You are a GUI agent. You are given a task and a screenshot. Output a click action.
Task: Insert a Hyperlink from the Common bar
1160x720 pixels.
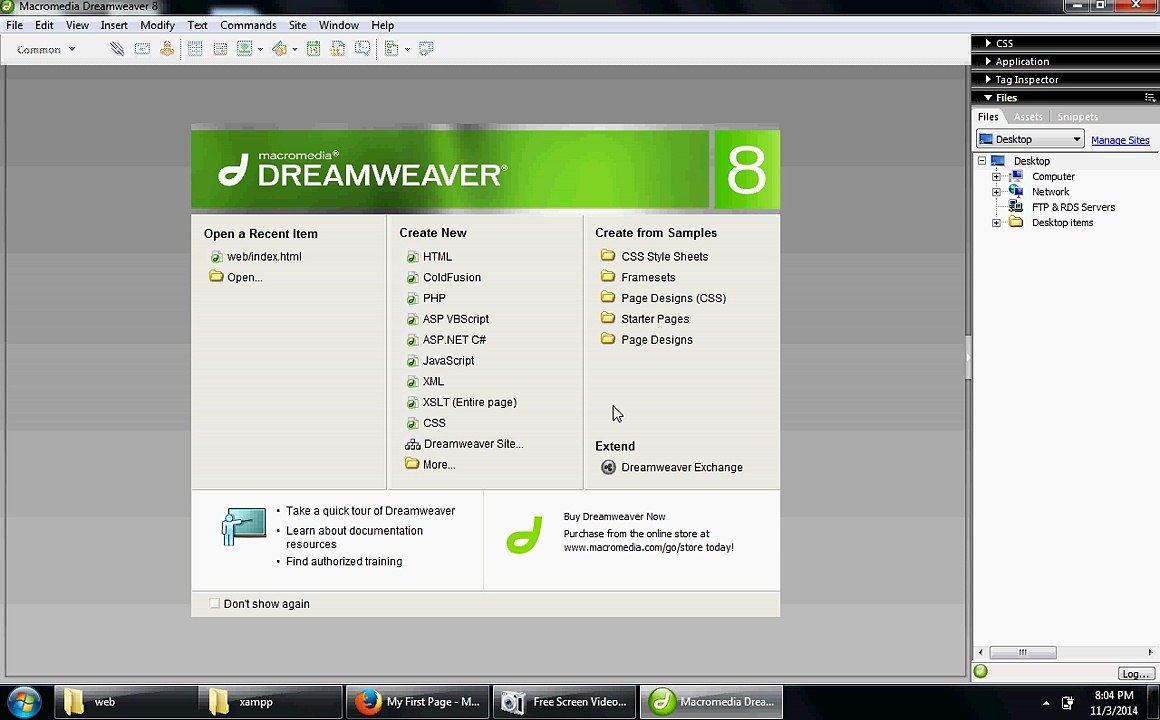coord(117,49)
